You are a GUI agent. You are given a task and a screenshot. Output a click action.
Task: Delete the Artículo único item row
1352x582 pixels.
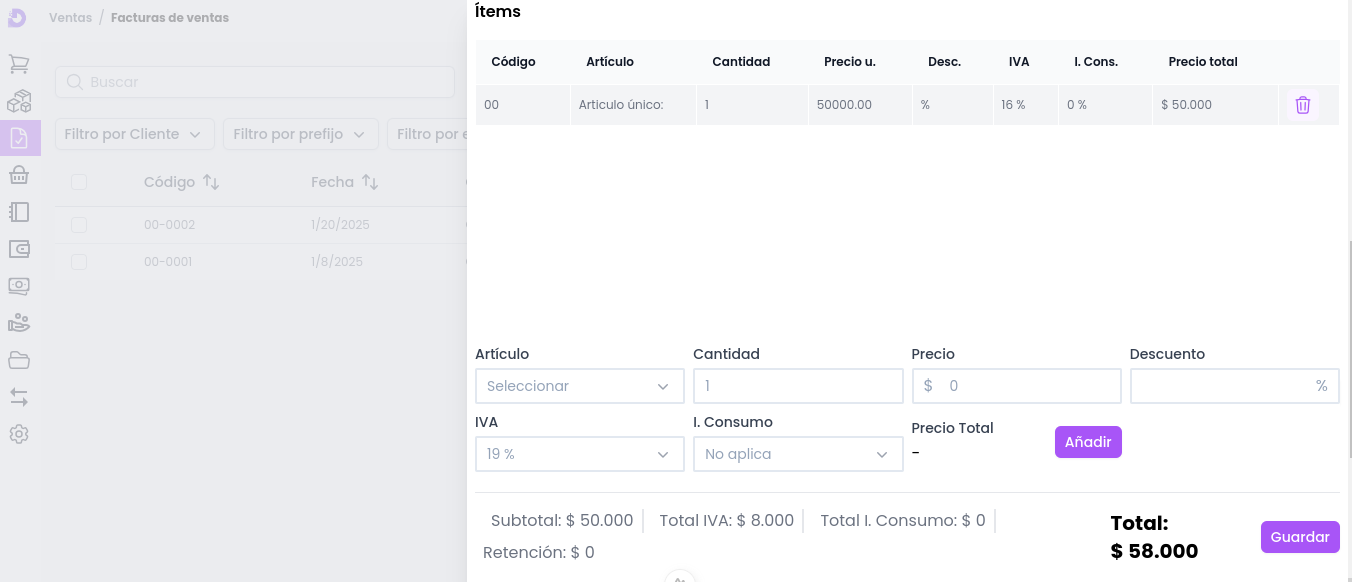click(x=1302, y=105)
